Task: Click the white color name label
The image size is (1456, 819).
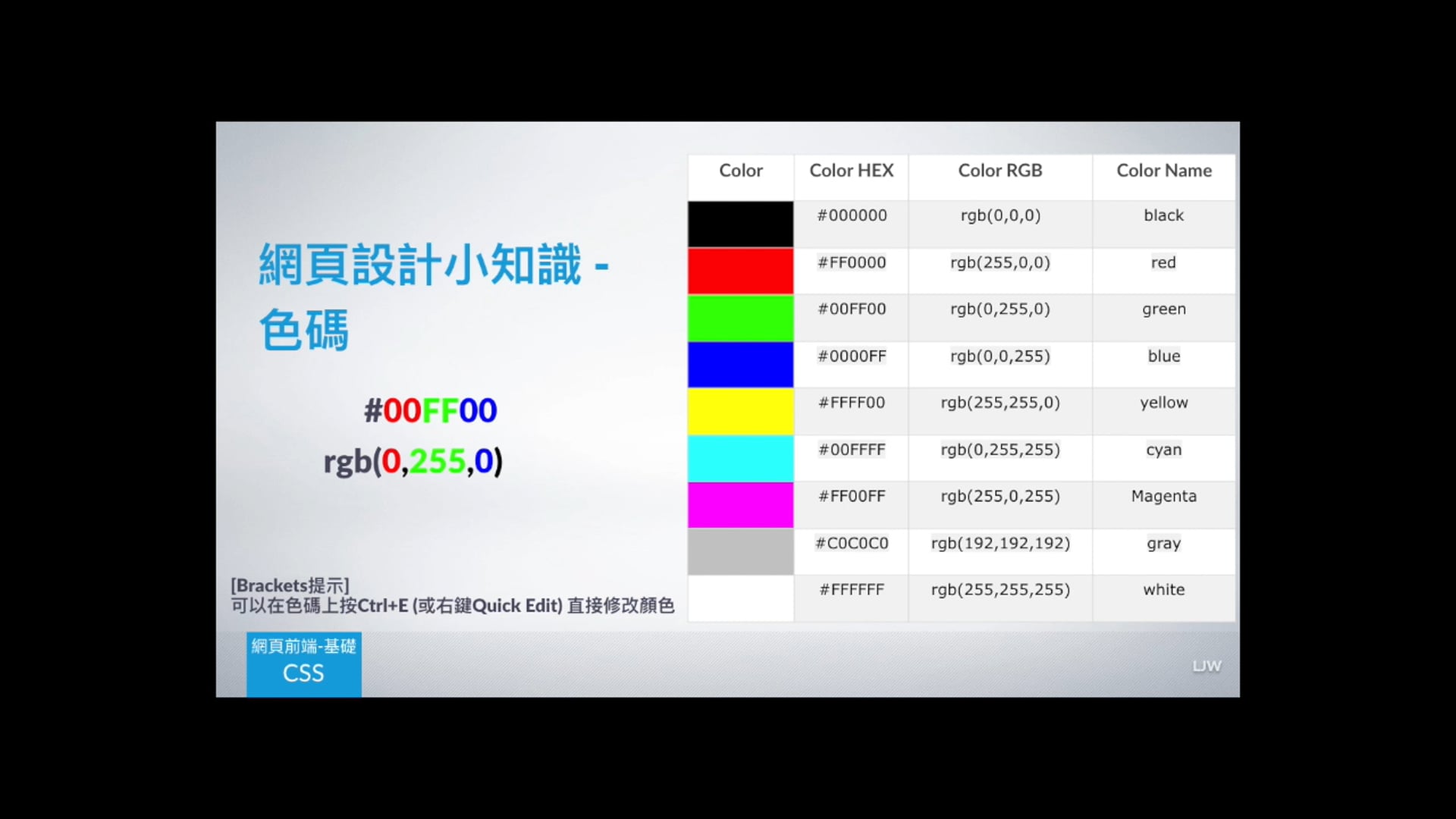Action: tap(1163, 589)
